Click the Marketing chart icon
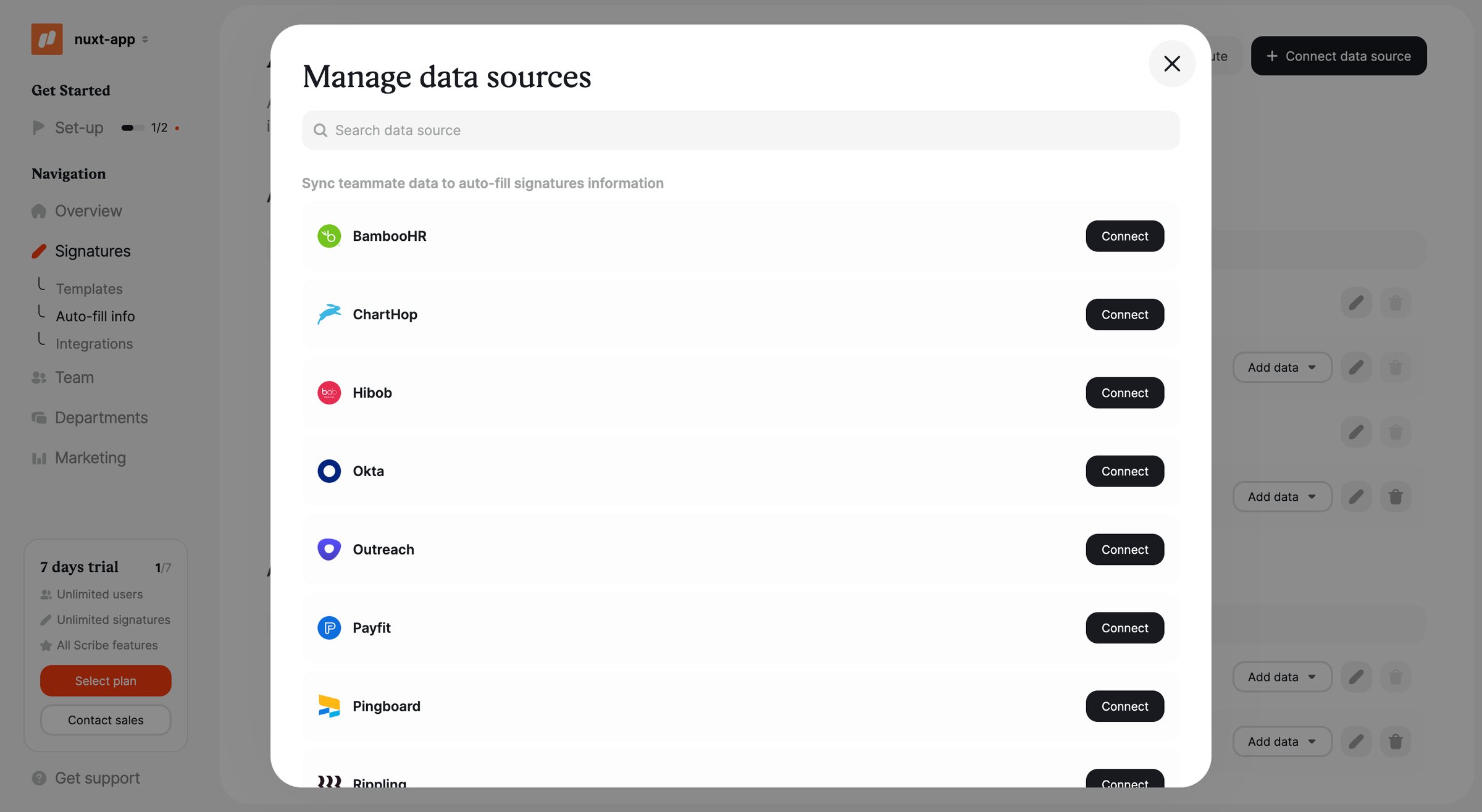Image resolution: width=1482 pixels, height=812 pixels. 39,458
